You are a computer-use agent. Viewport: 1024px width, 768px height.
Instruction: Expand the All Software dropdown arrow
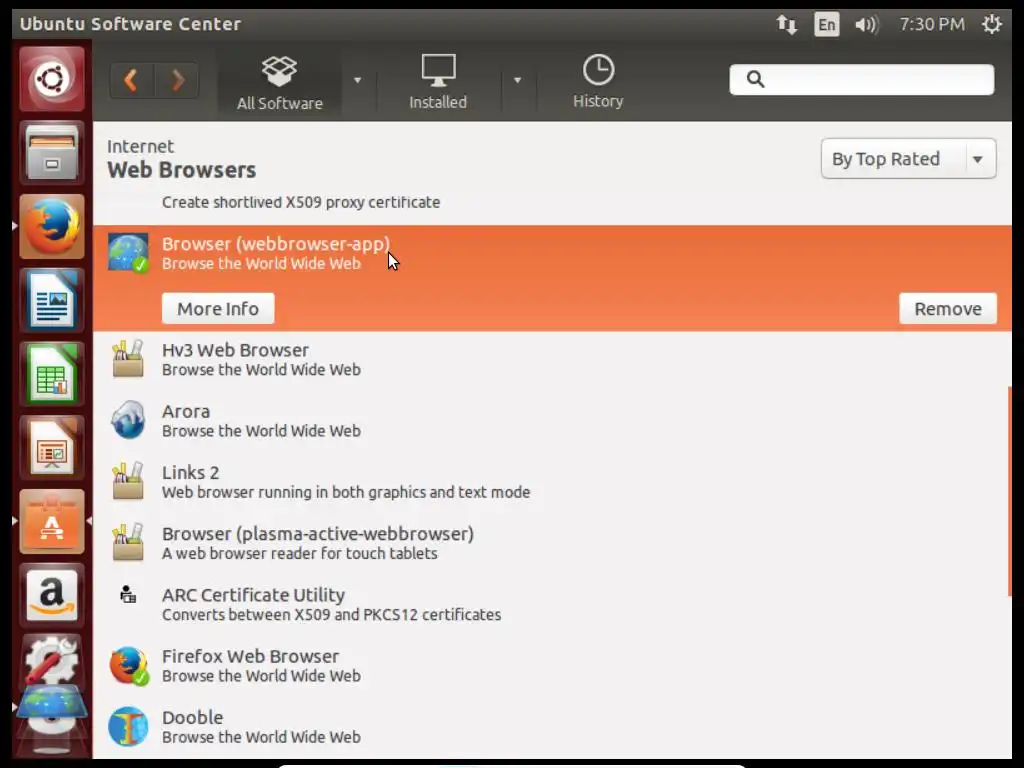coord(357,80)
